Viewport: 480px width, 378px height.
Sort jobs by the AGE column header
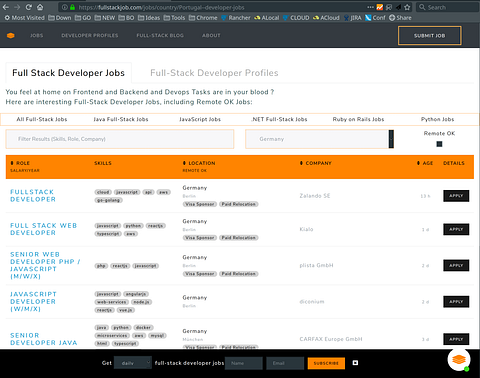(x=425, y=163)
